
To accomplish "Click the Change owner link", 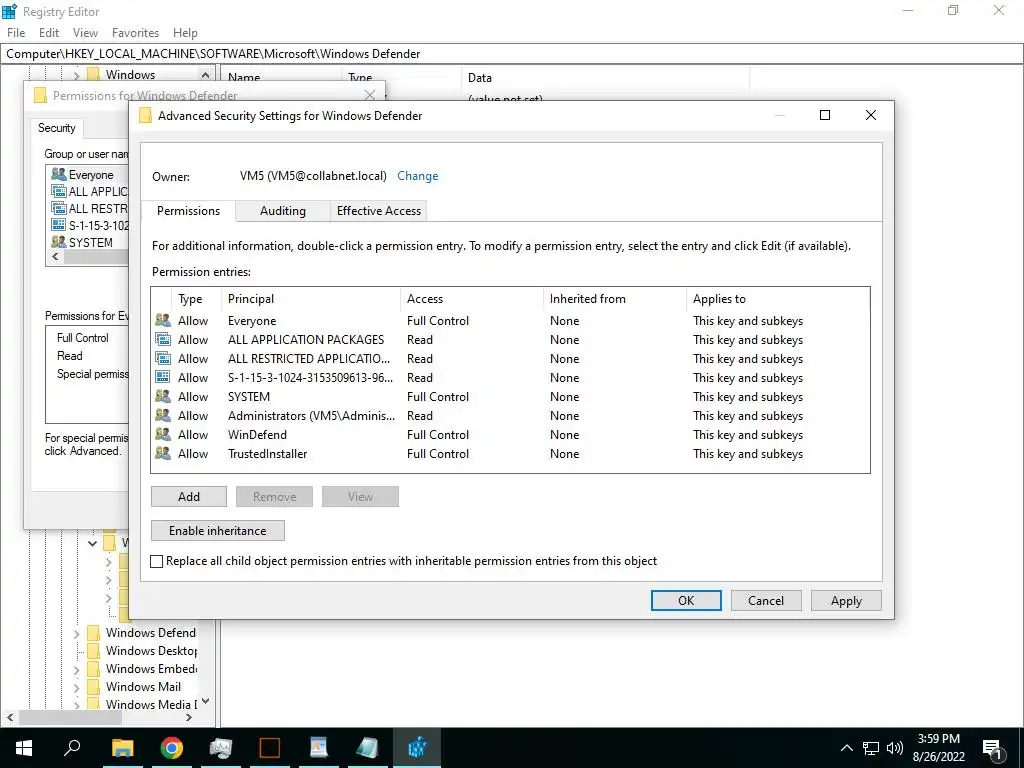I will [417, 176].
